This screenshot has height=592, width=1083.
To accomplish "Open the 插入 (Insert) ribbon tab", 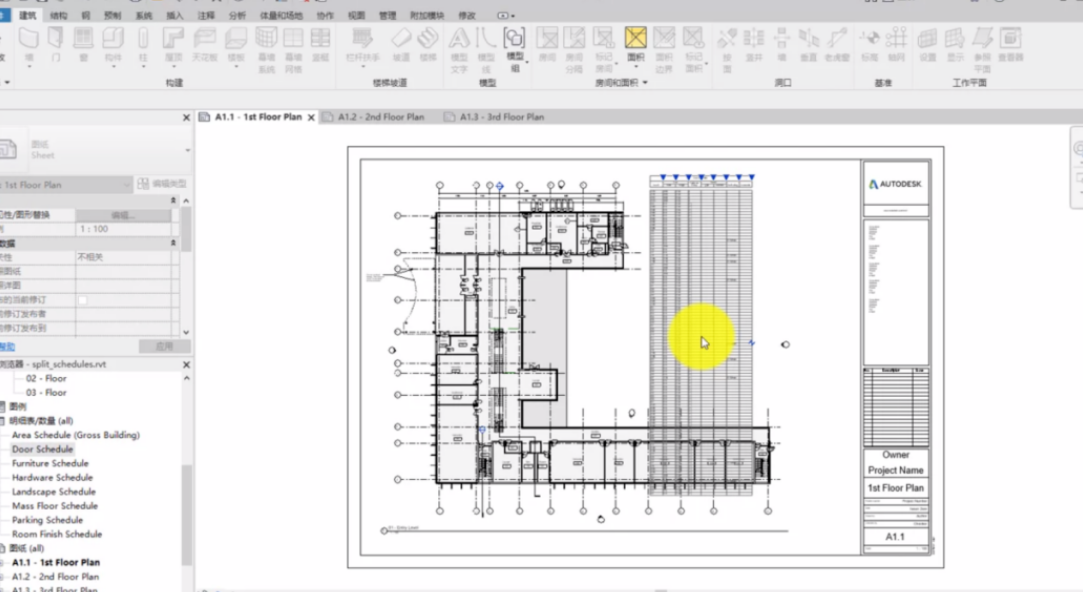I will (x=175, y=15).
